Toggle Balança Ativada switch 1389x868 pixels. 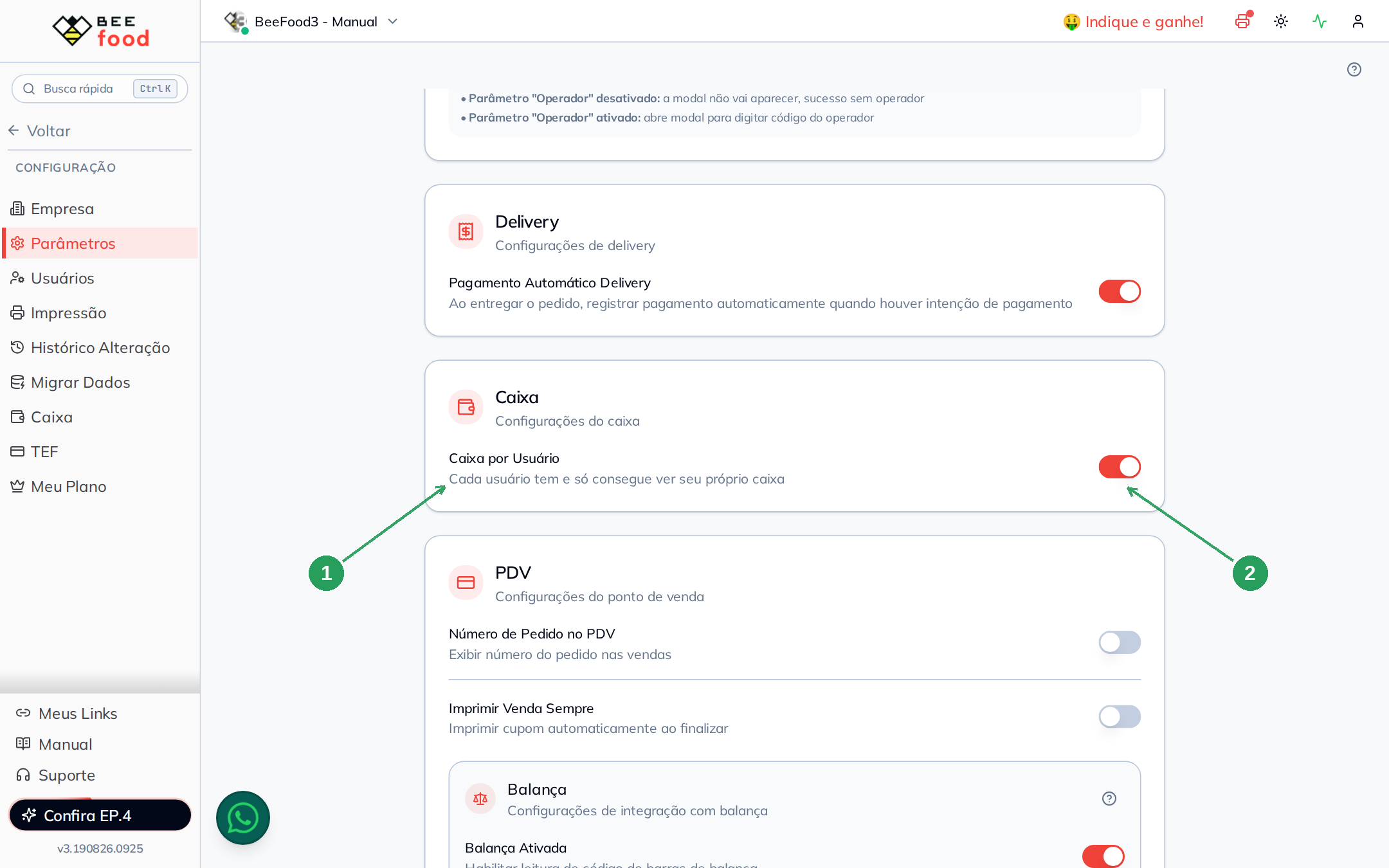(1103, 856)
